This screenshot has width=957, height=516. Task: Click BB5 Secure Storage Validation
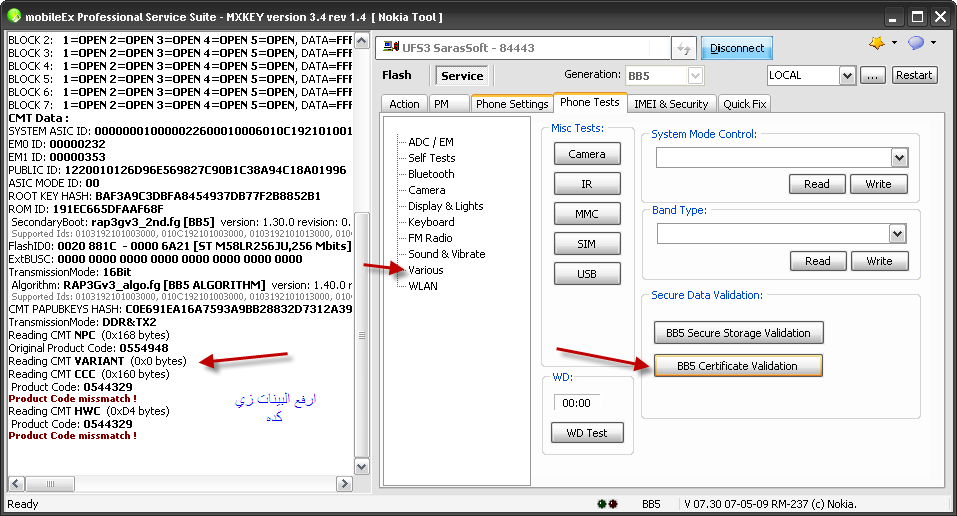point(739,333)
